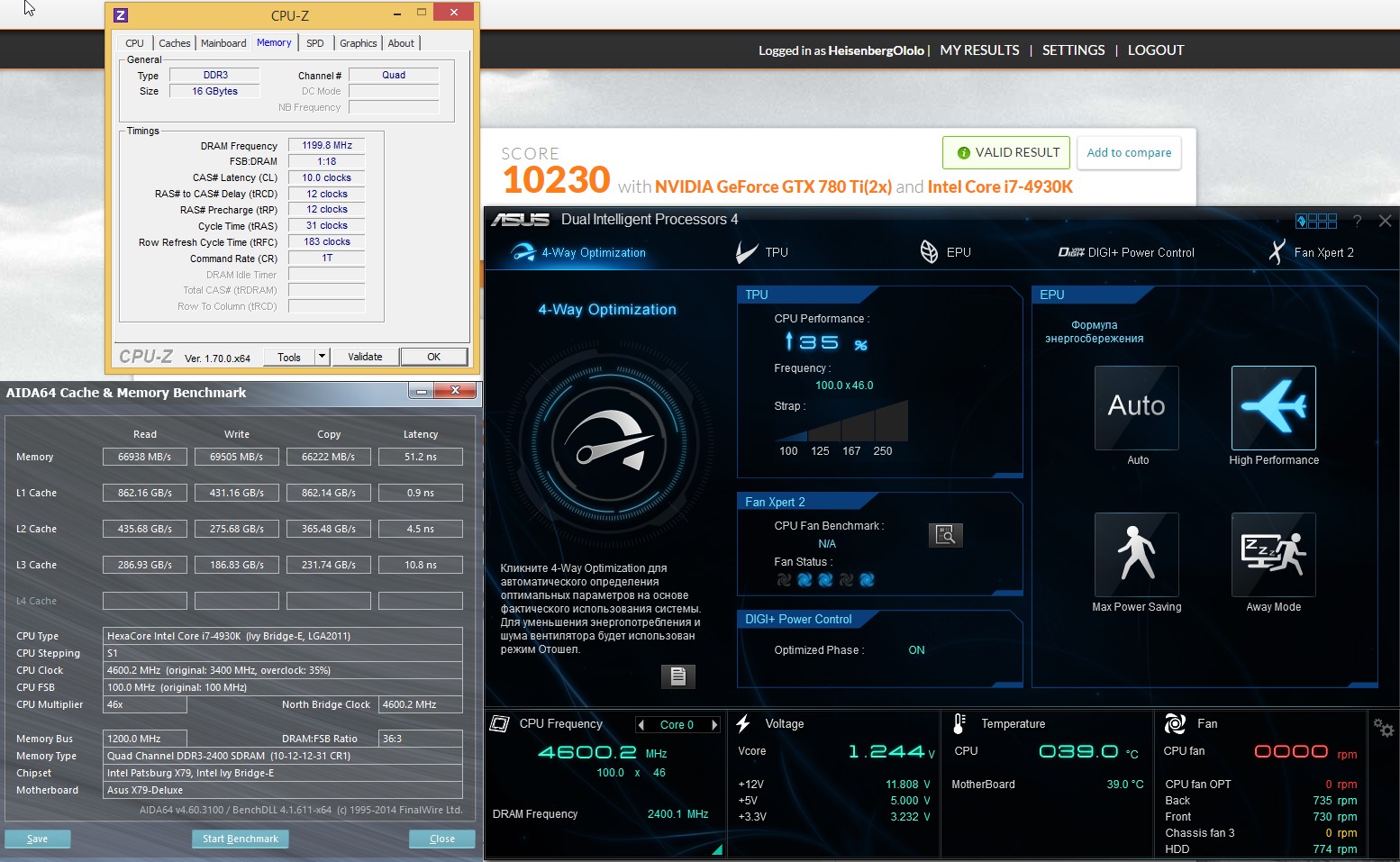Open the Intel Core i7-4930K link
Screen dimensions: 1400x862
pos(1000,187)
